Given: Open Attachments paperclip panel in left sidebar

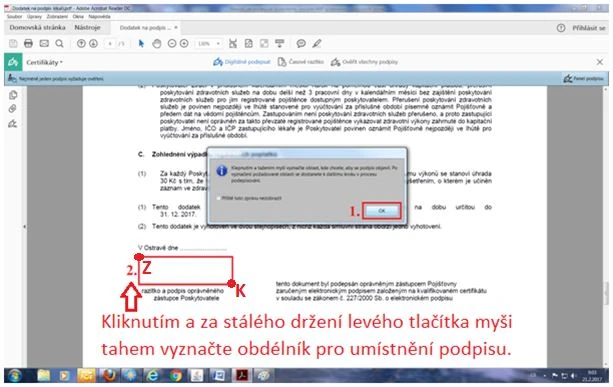Looking at the screenshot, I should [13, 109].
